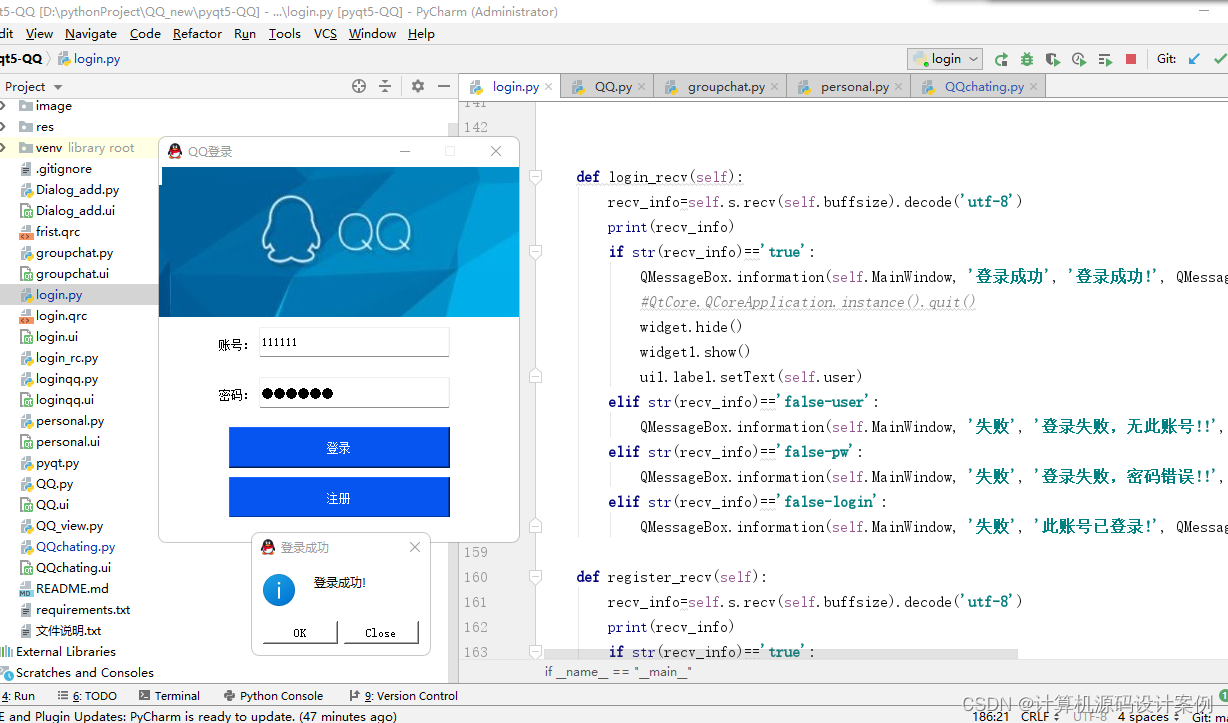Open the View menu
Screen dimensions: 1228x723
[x=40, y=34]
